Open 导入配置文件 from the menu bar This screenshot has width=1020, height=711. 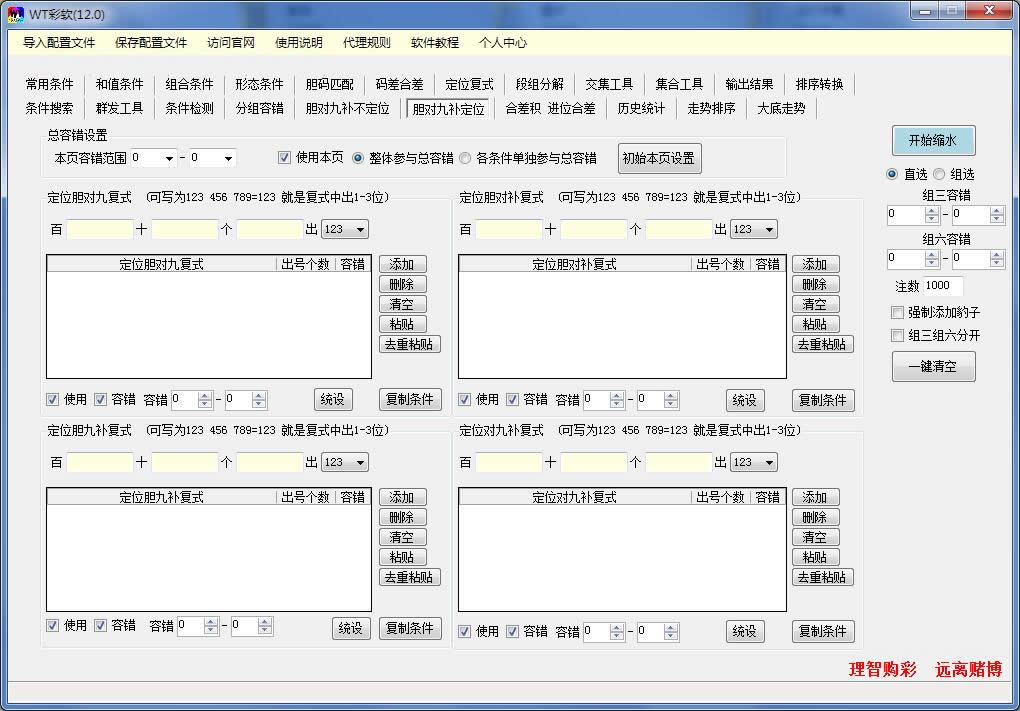point(57,43)
